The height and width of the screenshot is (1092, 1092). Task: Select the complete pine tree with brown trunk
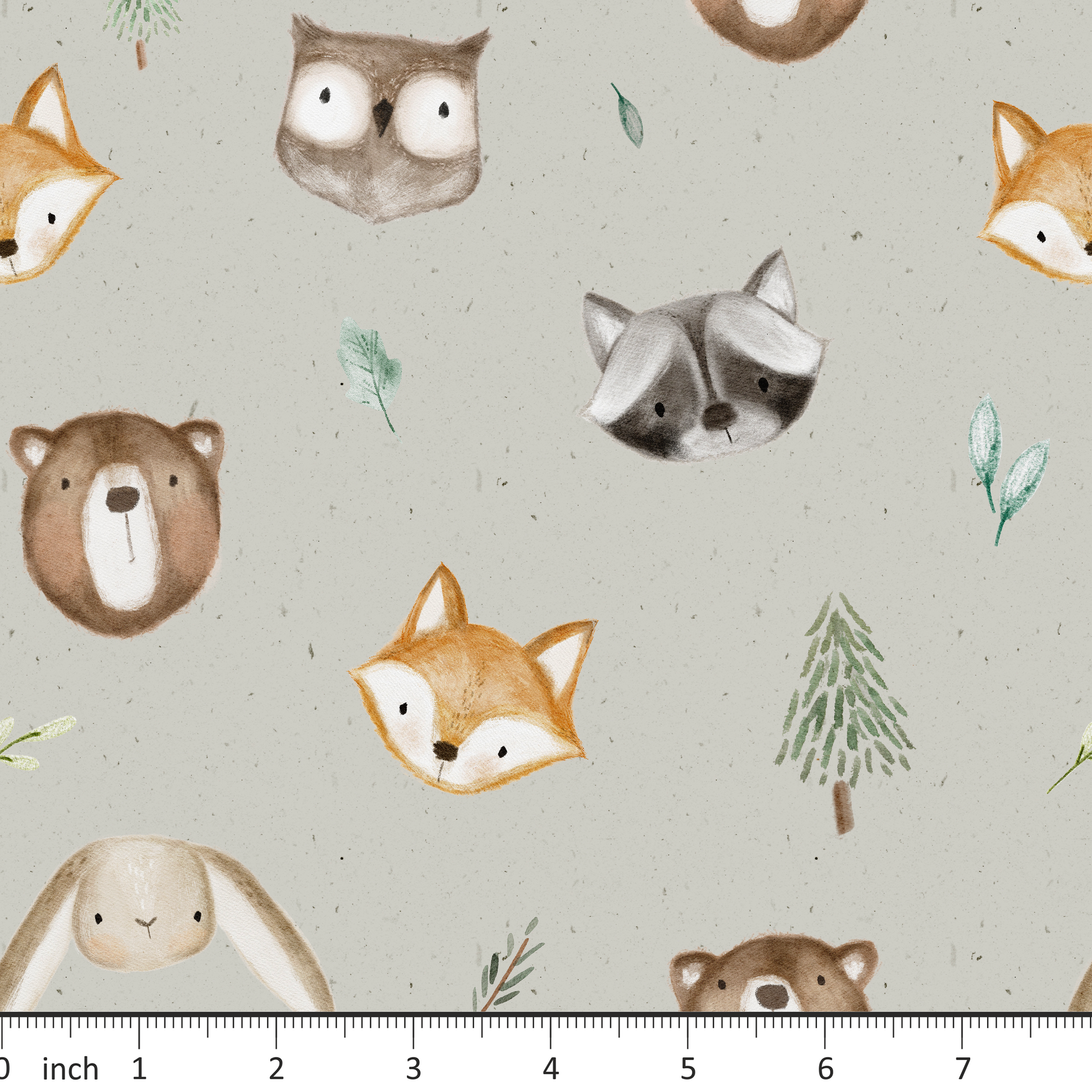tap(845, 713)
